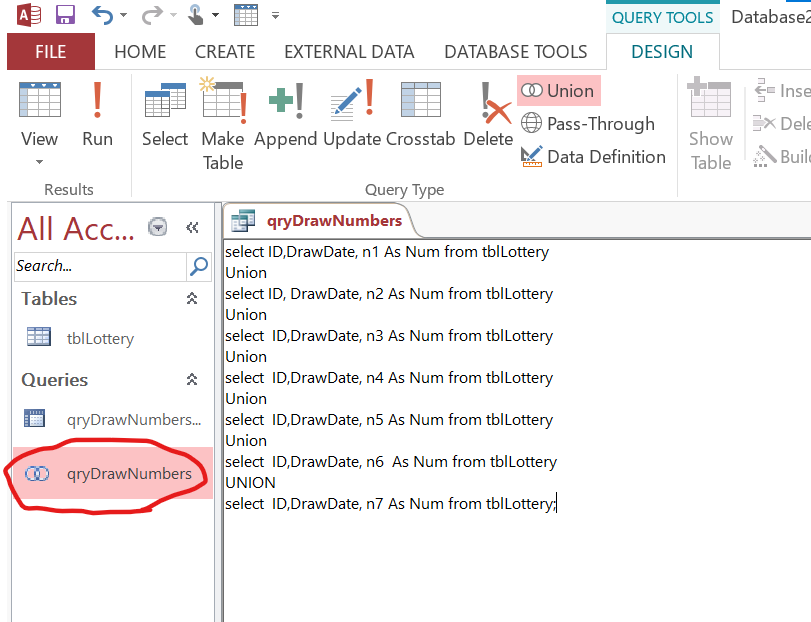
Task: Click the QUERY TOOLS contextual tab header
Action: (663, 18)
